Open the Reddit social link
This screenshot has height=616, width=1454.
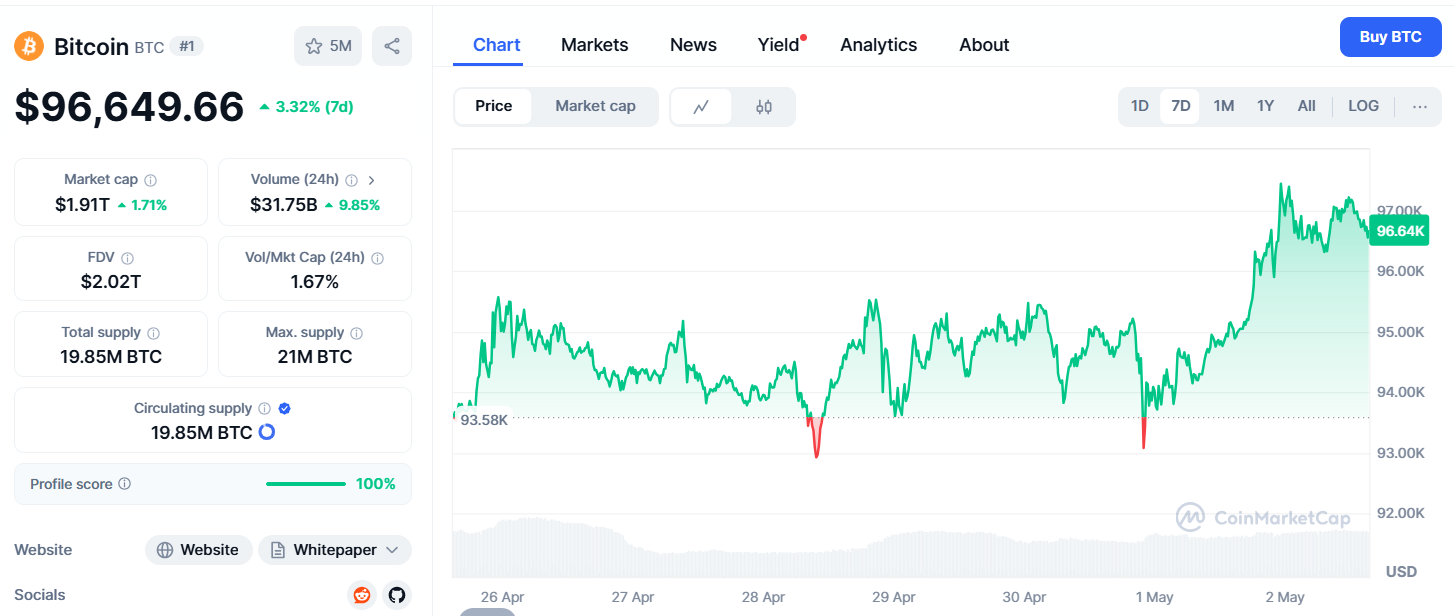[362, 595]
